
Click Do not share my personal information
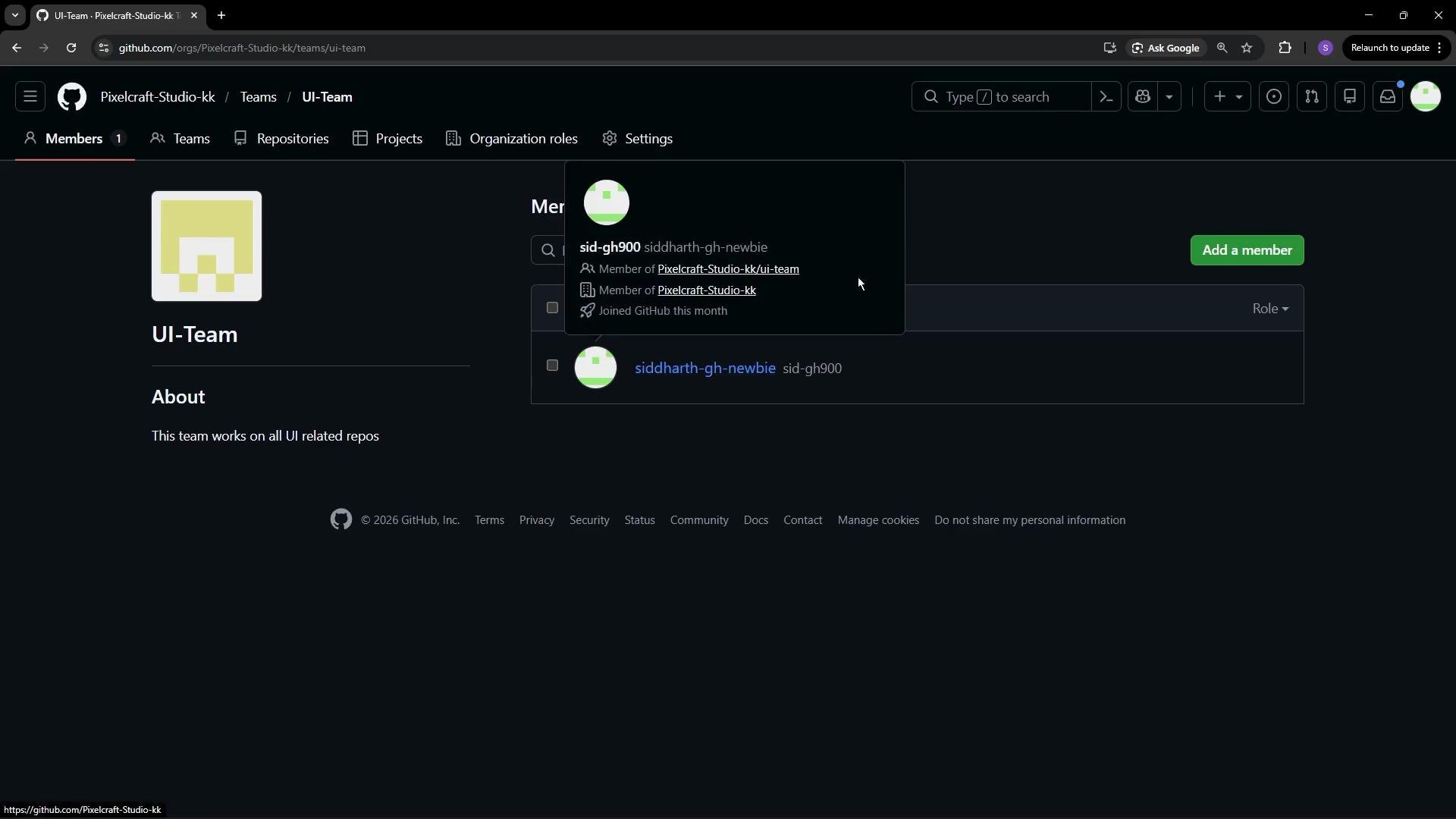(x=1030, y=520)
